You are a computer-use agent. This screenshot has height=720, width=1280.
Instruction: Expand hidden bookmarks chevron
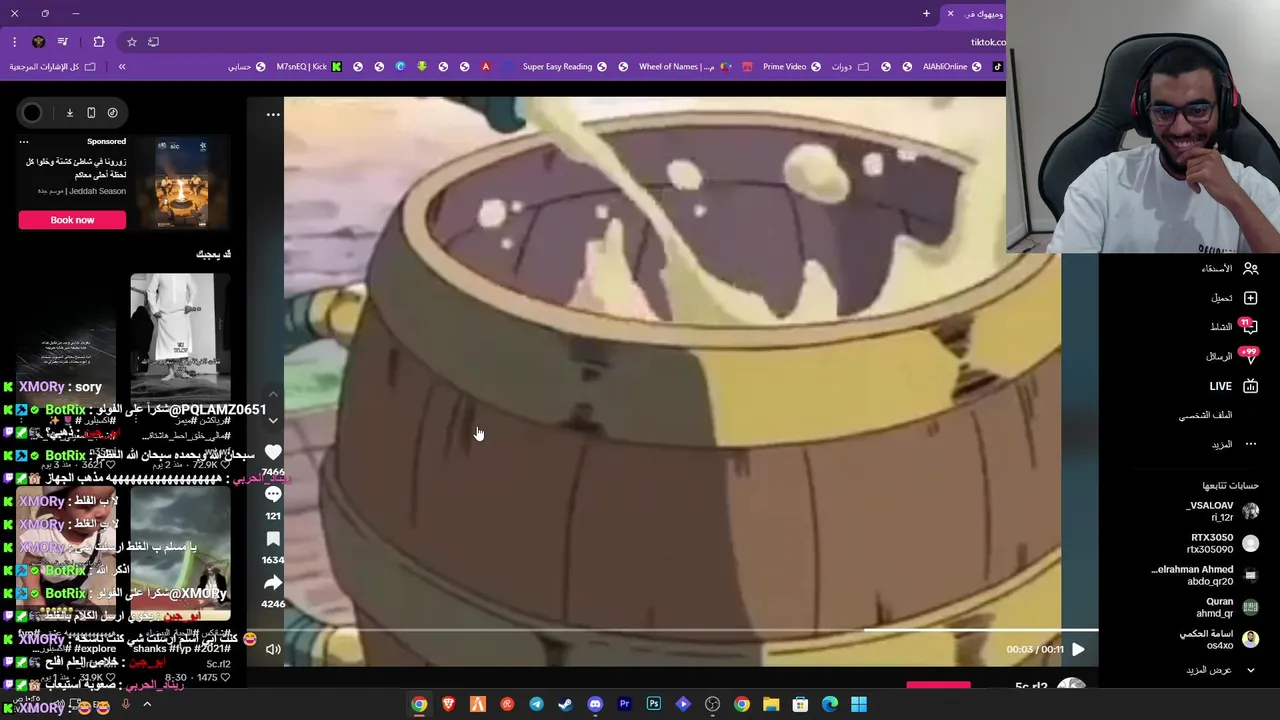[122, 67]
